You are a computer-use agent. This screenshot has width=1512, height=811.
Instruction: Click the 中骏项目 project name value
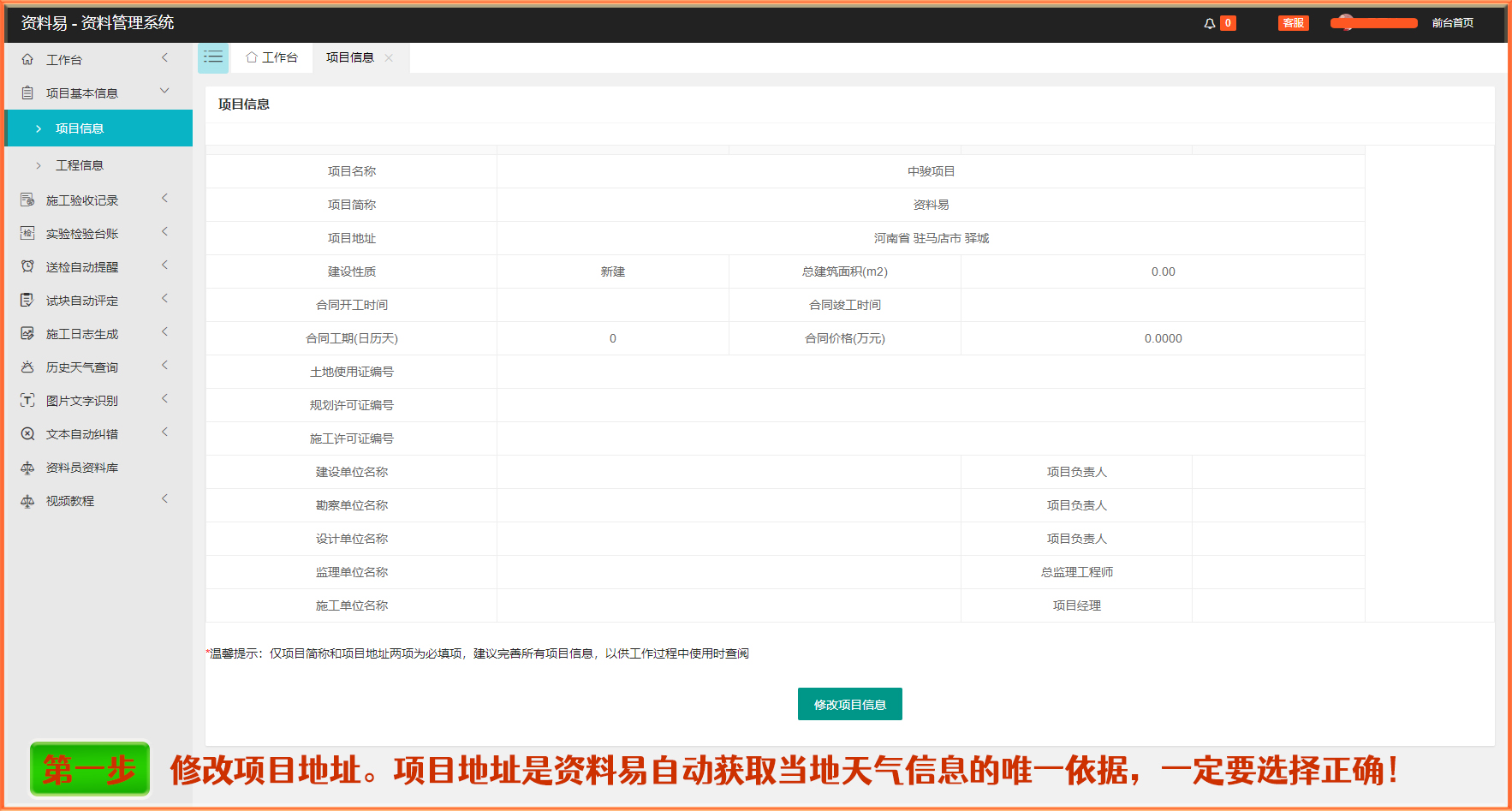pyautogui.click(x=932, y=171)
